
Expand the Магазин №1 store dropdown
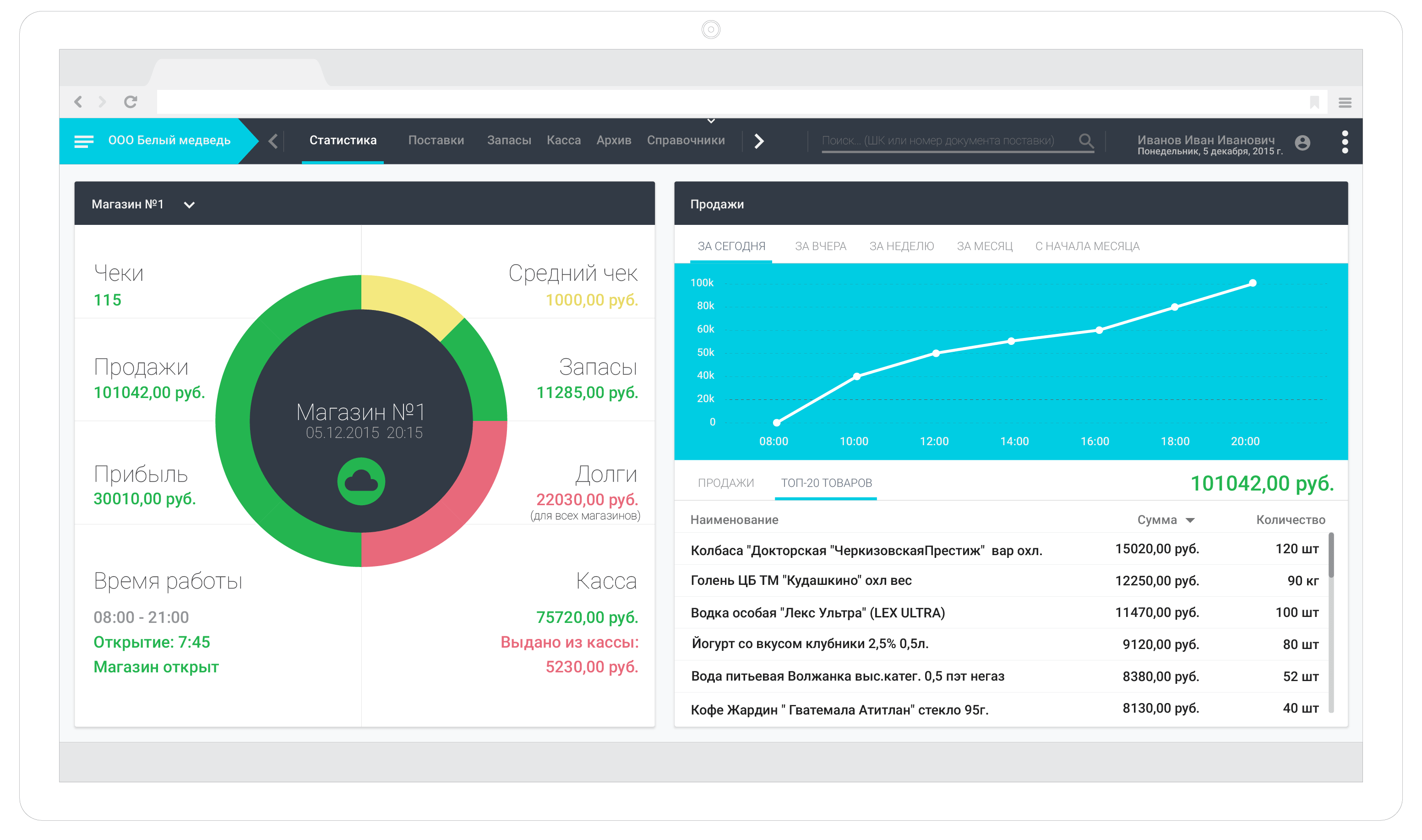pyautogui.click(x=190, y=205)
